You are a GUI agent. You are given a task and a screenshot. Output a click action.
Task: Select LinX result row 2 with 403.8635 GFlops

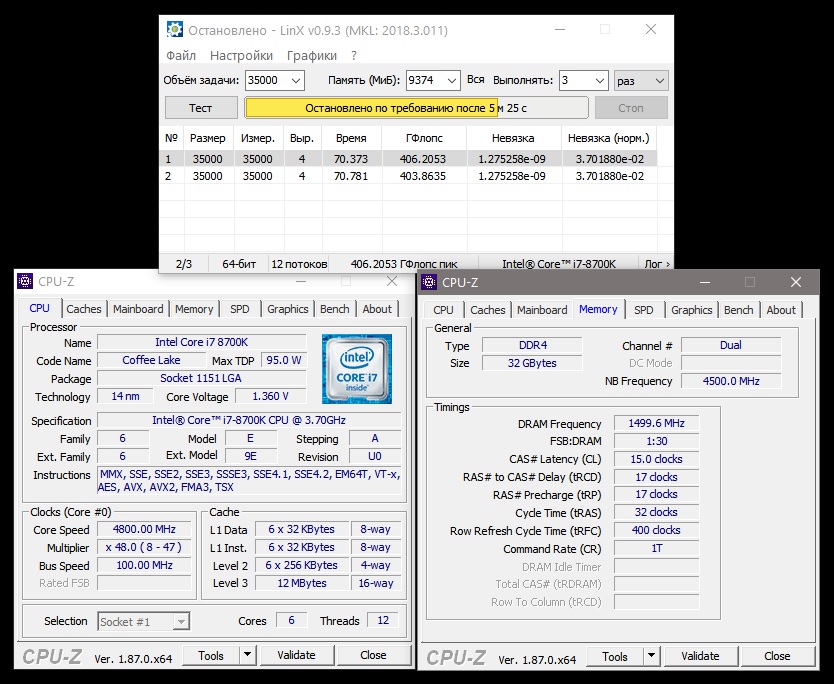coord(408,176)
